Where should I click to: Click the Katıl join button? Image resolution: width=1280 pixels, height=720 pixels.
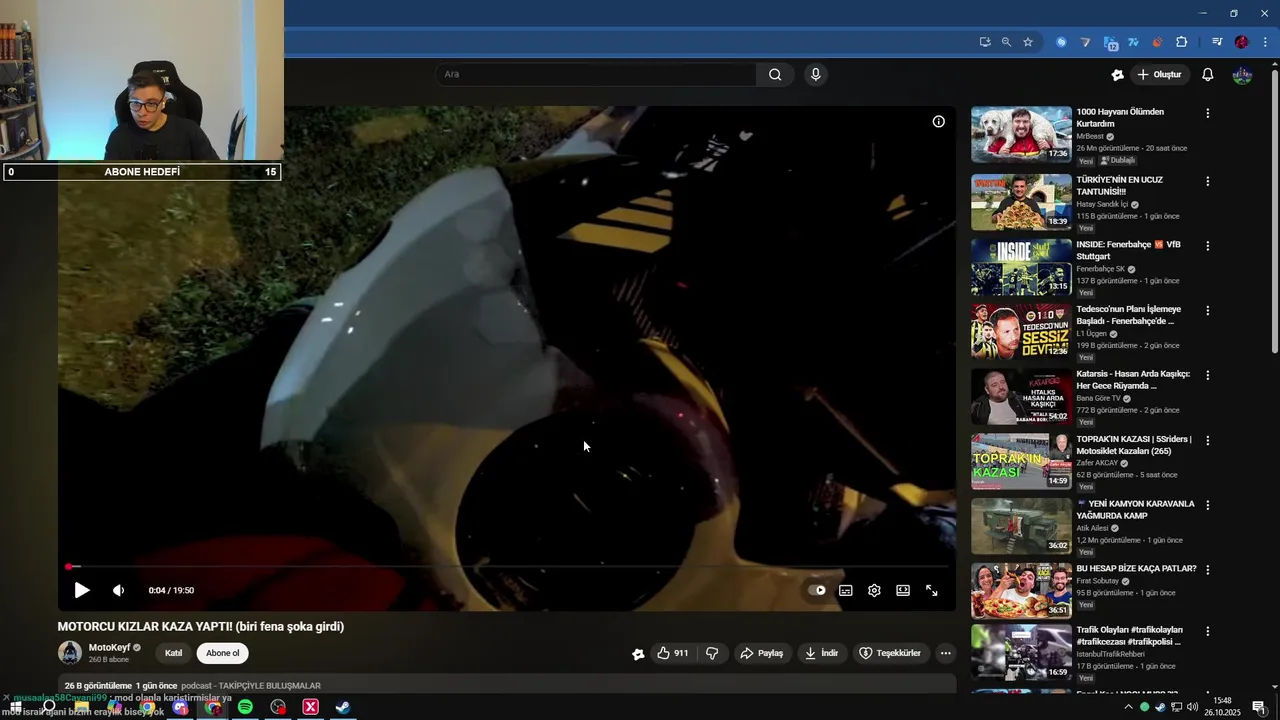(173, 653)
